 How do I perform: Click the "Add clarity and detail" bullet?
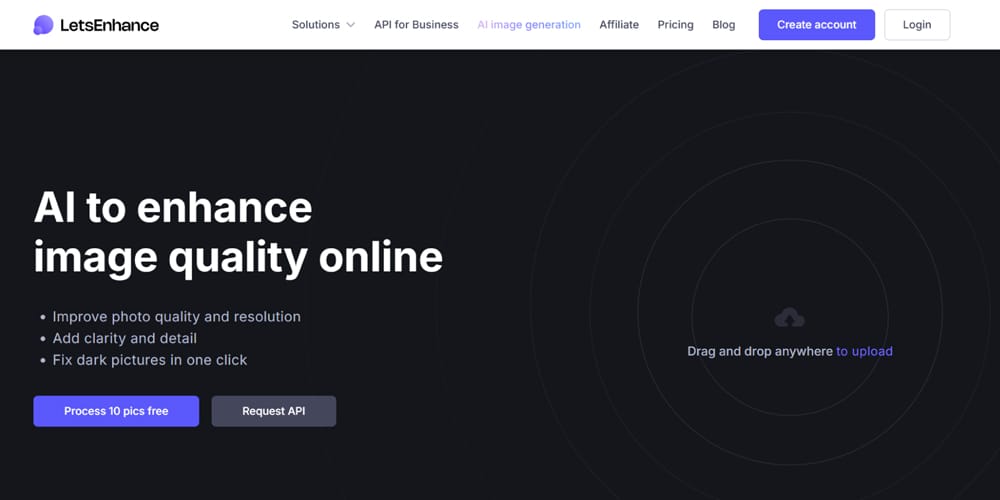coord(124,338)
